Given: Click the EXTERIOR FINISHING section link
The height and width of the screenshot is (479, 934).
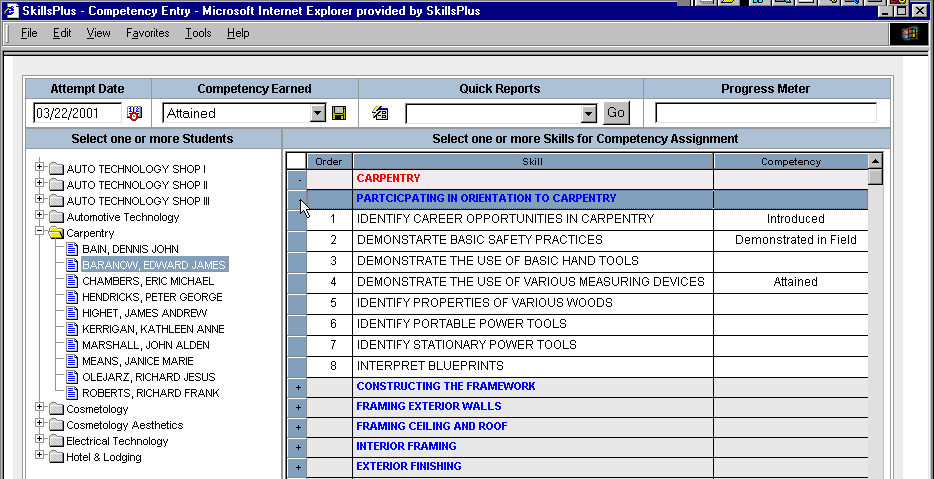Looking at the screenshot, I should pyautogui.click(x=409, y=466).
